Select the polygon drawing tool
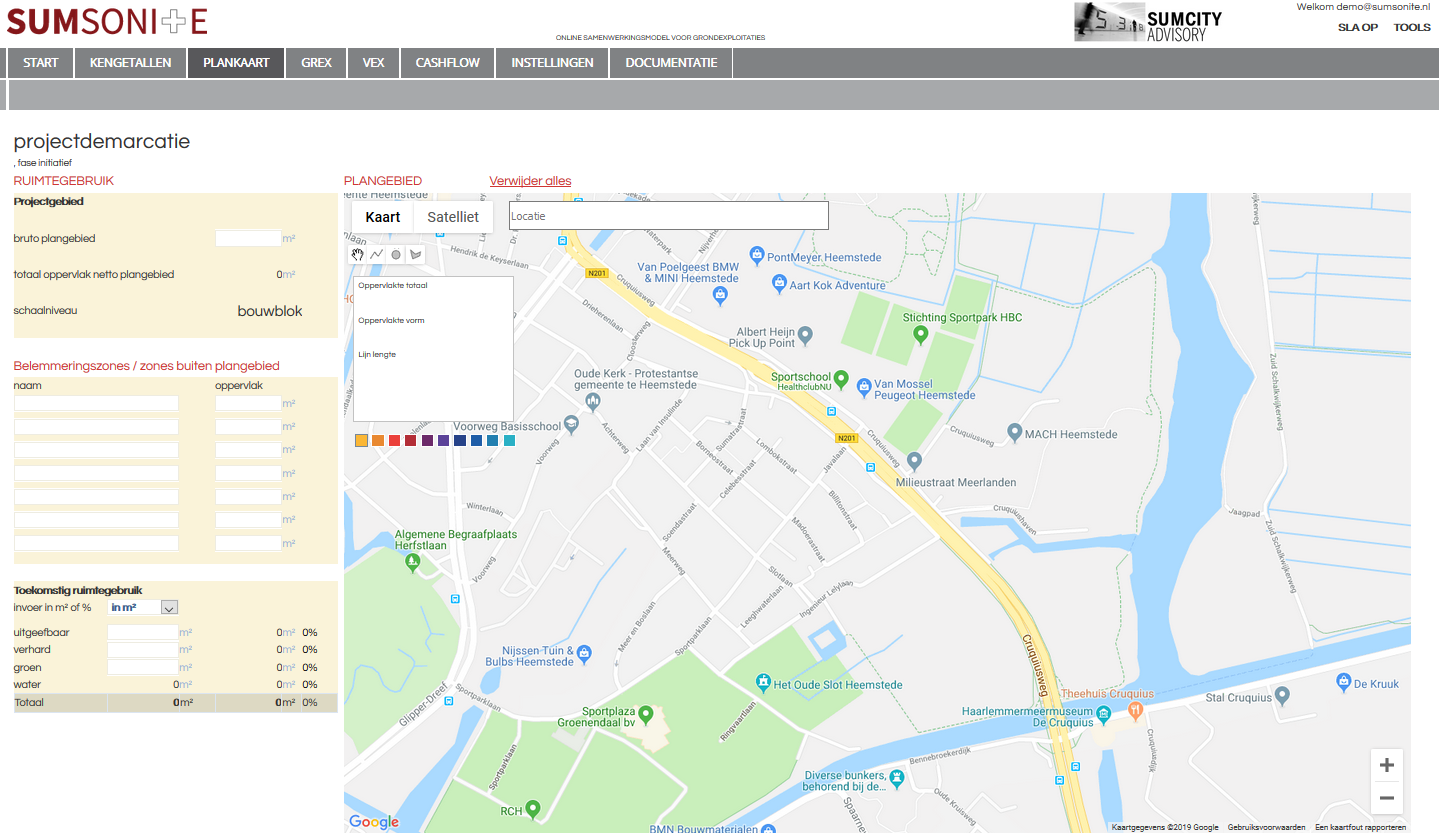 click(415, 255)
